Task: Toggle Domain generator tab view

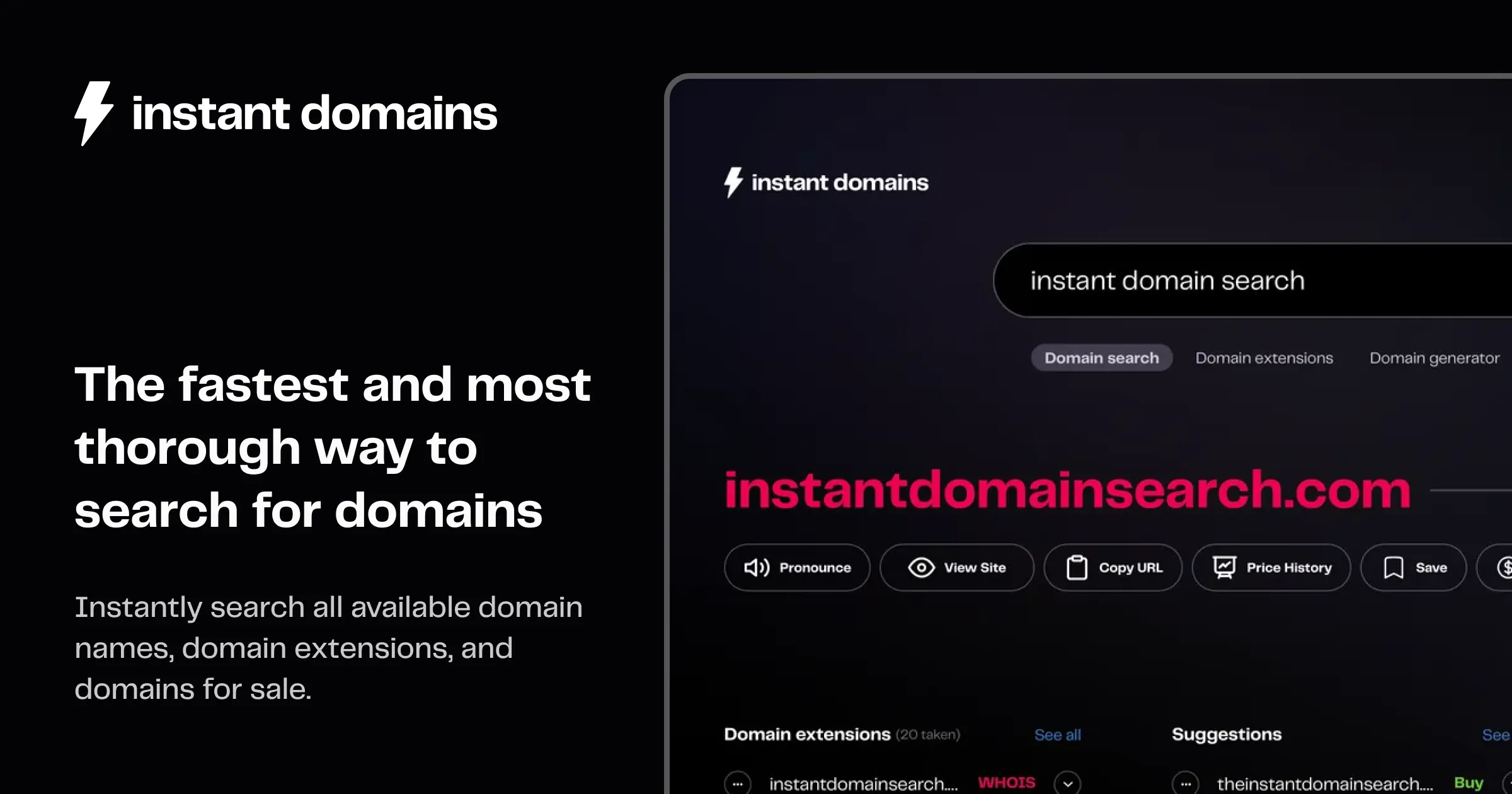Action: 1434,357
